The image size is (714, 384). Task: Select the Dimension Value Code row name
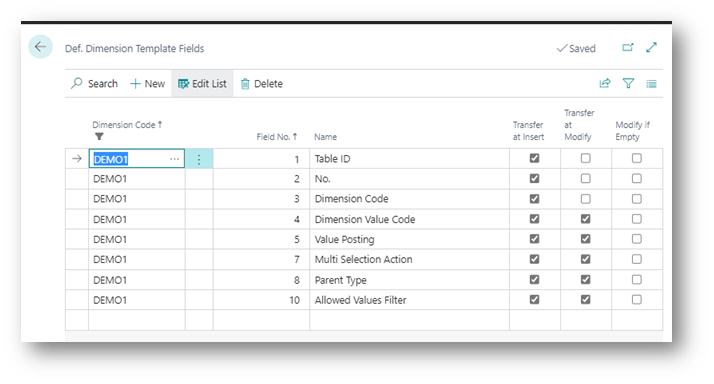[409, 219]
